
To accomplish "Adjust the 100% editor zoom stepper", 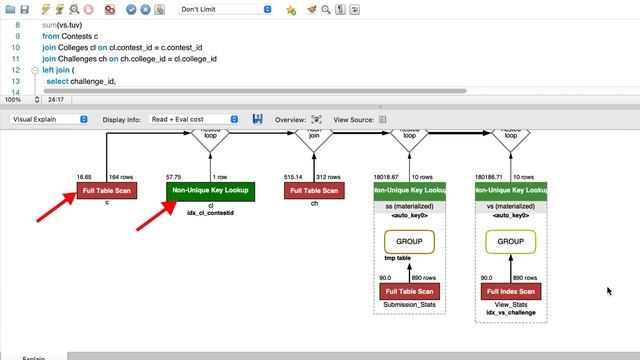I will pyautogui.click(x=37, y=100).
